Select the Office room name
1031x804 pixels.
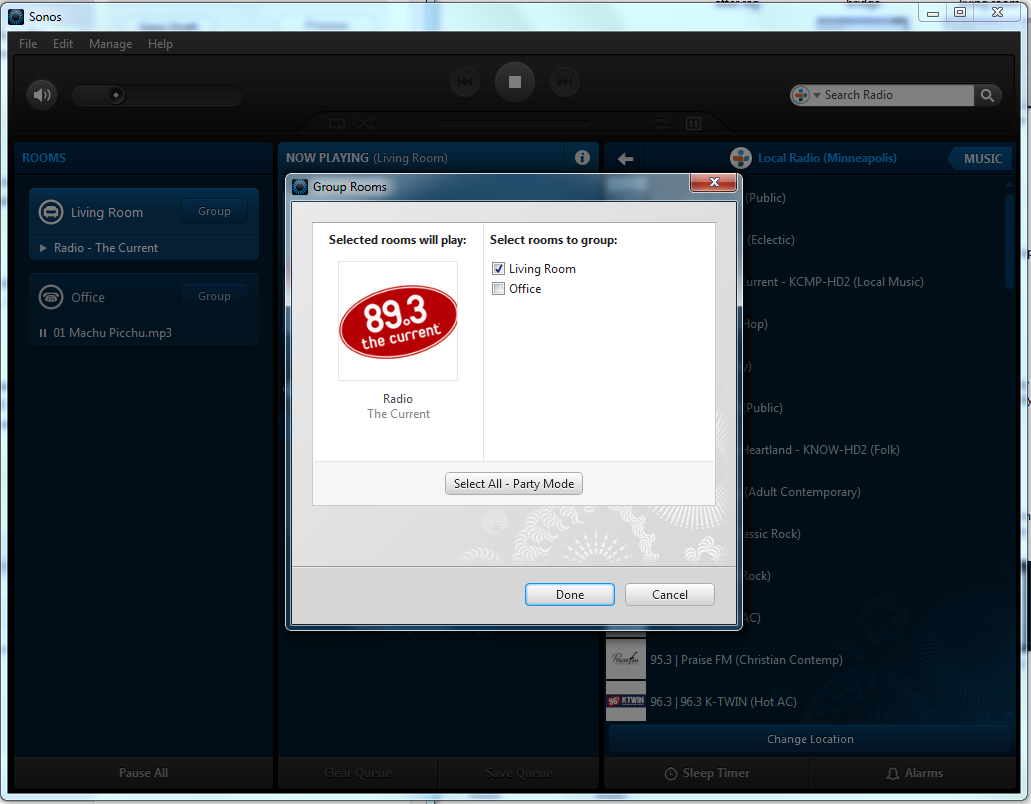tap(88, 297)
